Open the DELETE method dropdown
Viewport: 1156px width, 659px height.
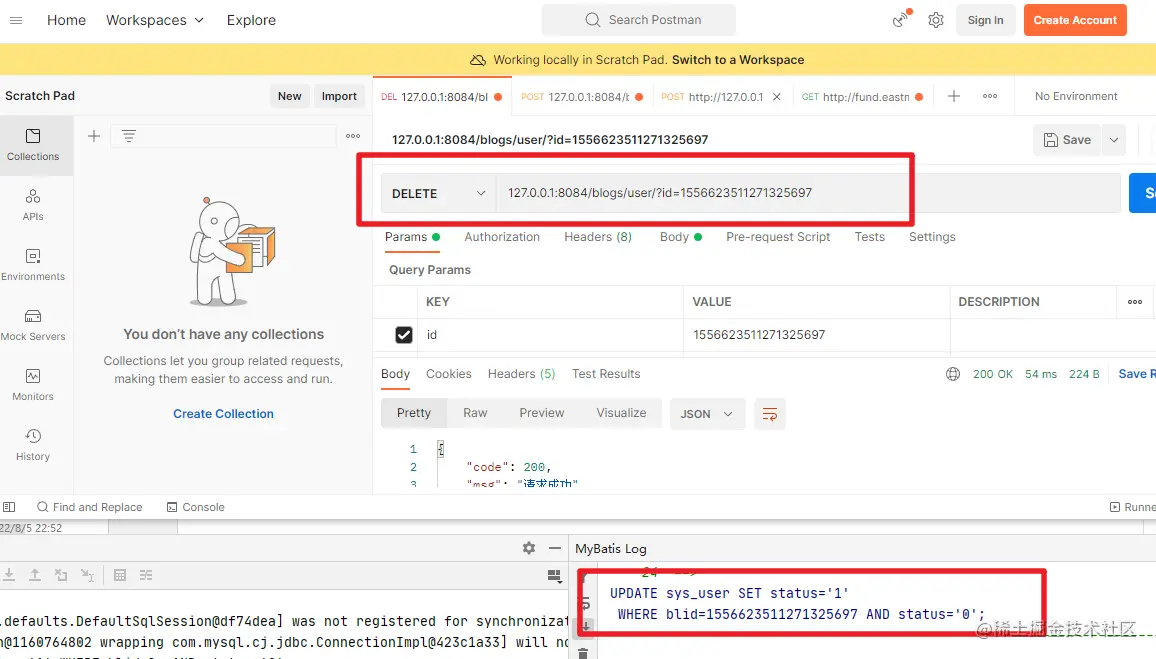439,193
